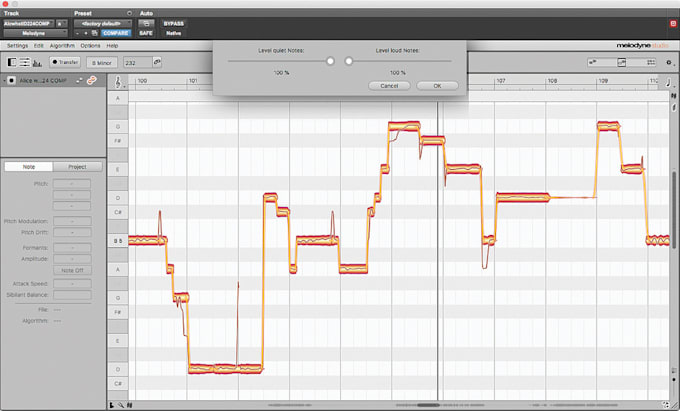Open the insert position 'a' dropdown
Screen dimensions: 680x411
[x=62, y=23]
